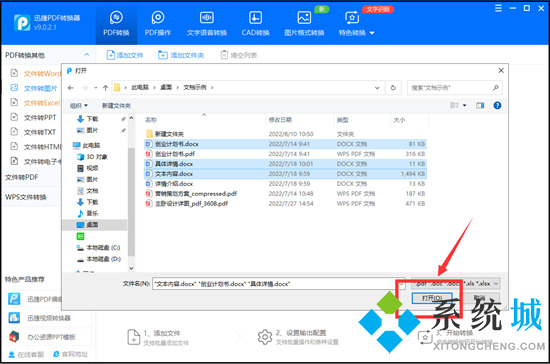Screen dimensions: 550x364
Task: Switch to the PDF操作 tab
Action: [157, 24]
